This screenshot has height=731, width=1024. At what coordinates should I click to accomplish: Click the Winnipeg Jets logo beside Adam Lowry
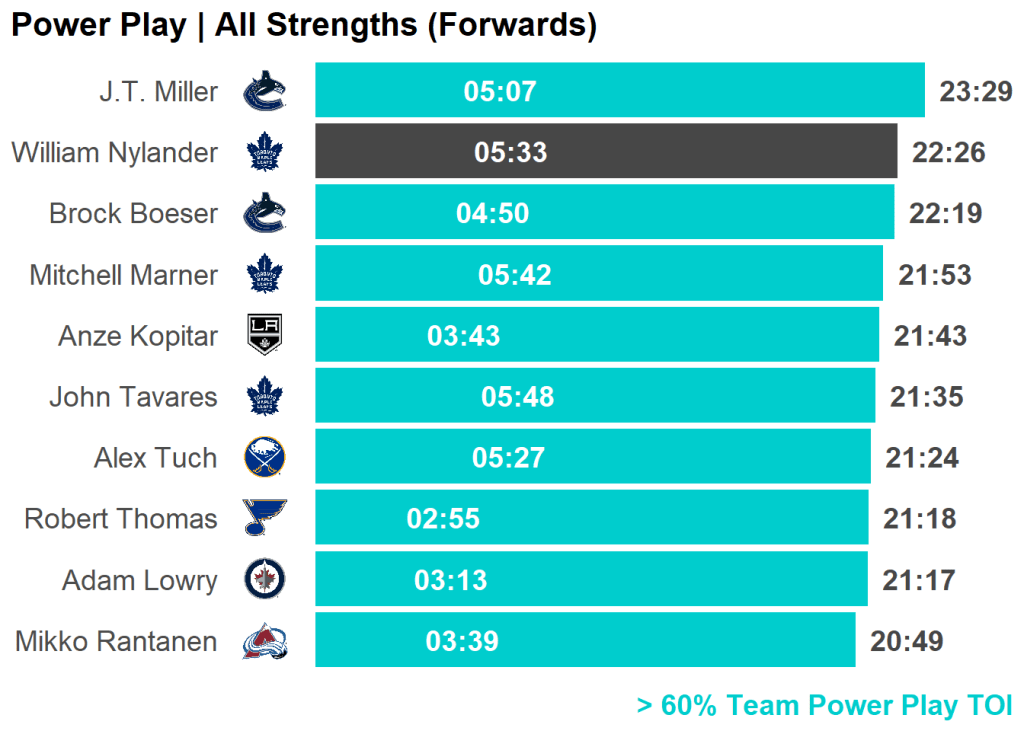click(x=265, y=579)
